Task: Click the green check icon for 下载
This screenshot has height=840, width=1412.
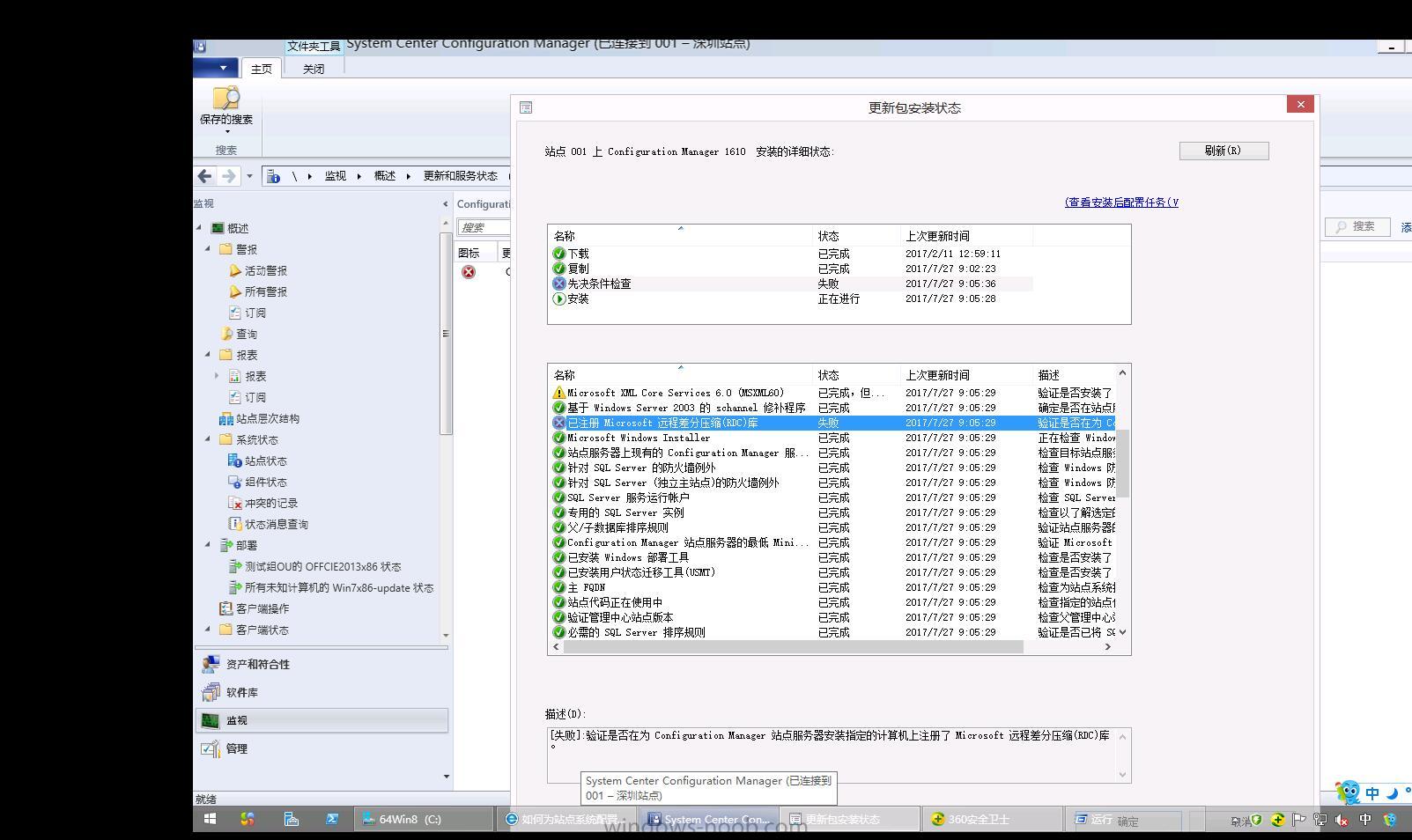Action: [x=558, y=254]
